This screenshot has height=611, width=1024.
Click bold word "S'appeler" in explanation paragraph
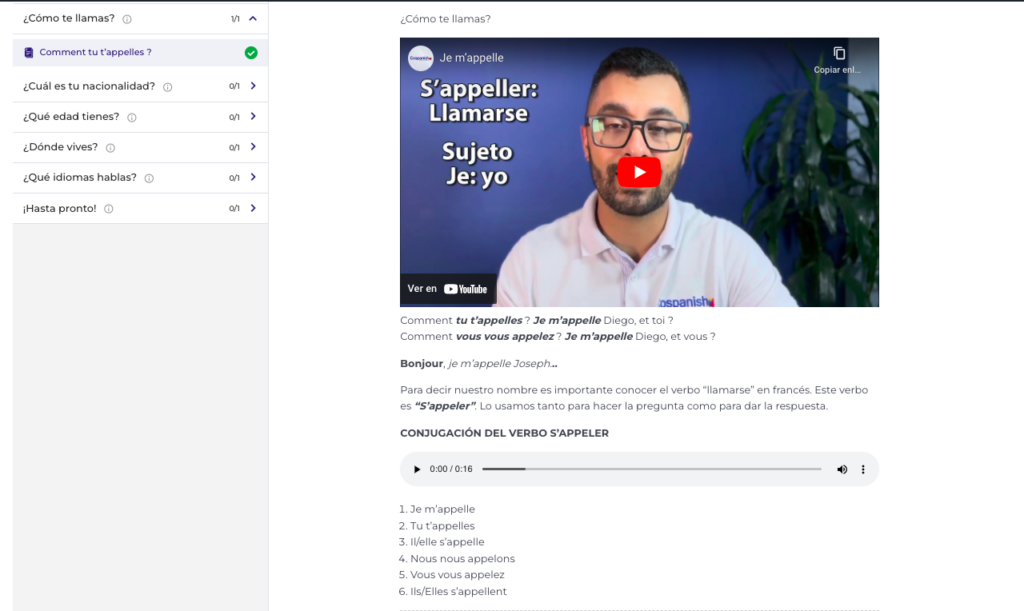445,406
